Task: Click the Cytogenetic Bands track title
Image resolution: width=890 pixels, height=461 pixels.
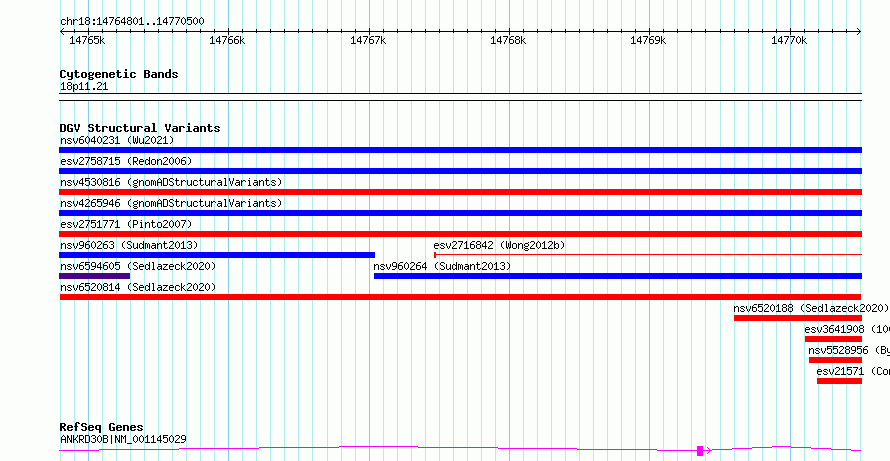Action: [x=119, y=74]
